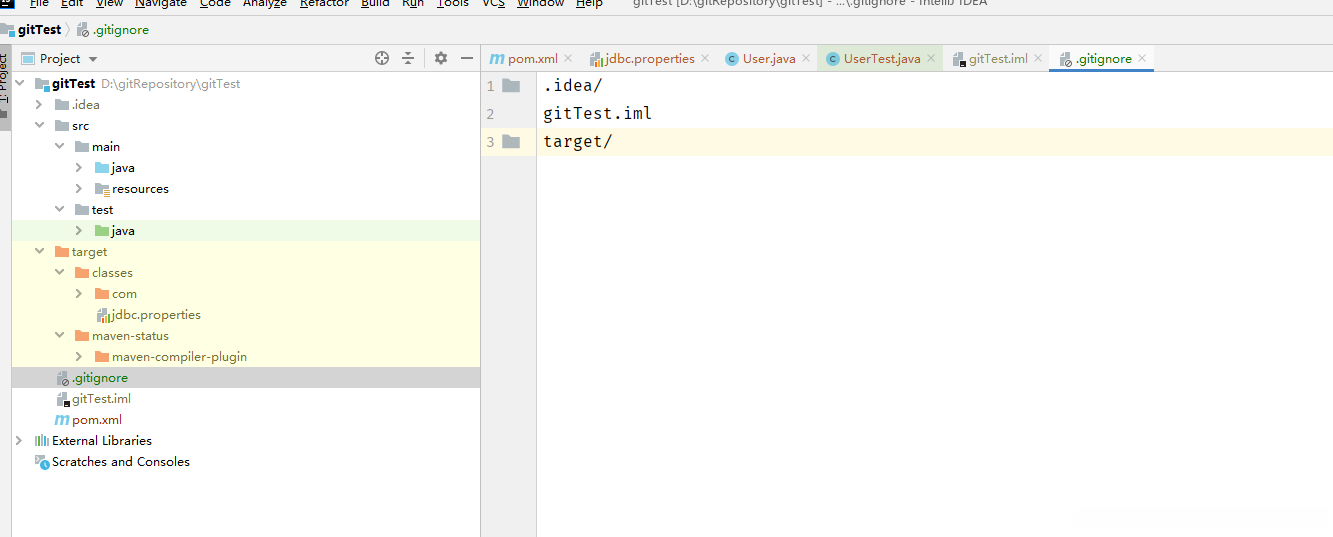Collapse the src folder arrow
This screenshot has width=1333, height=537.
click(39, 125)
